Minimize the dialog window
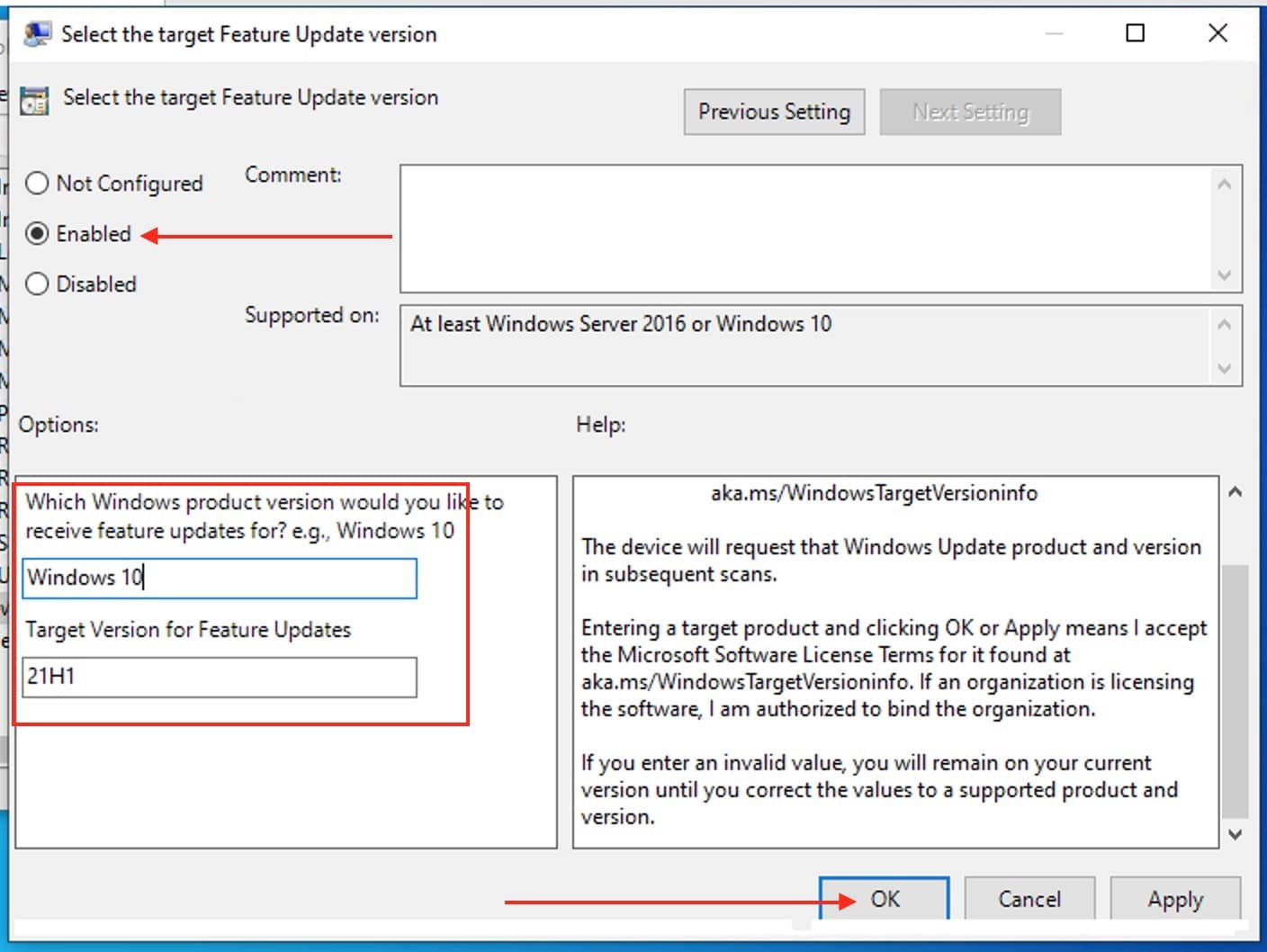 (x=1055, y=33)
